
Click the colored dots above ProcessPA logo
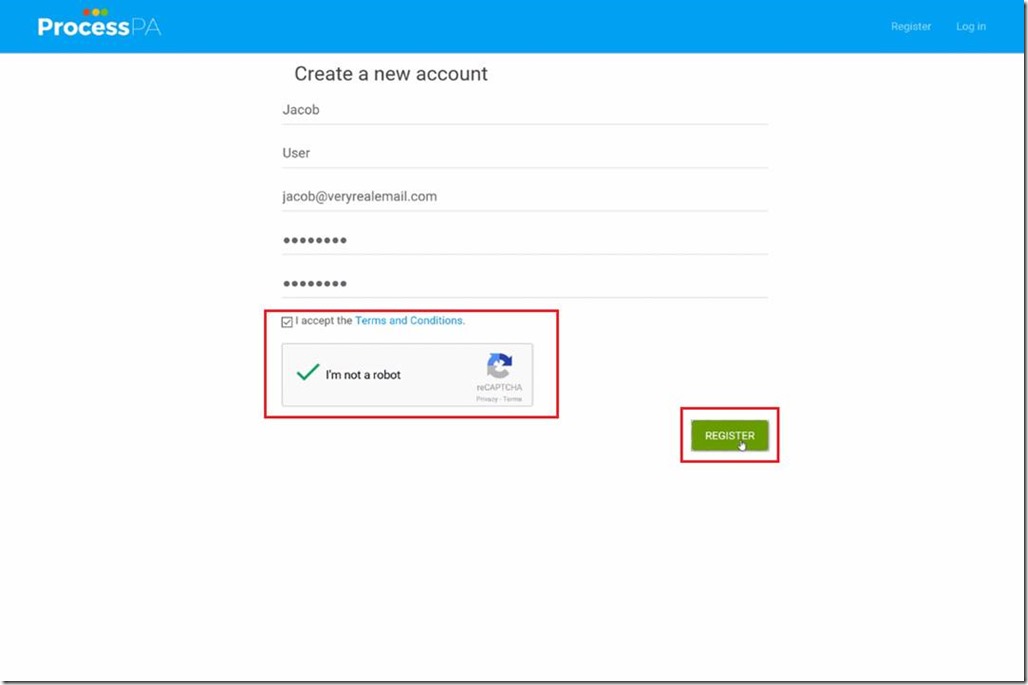[x=95, y=12]
